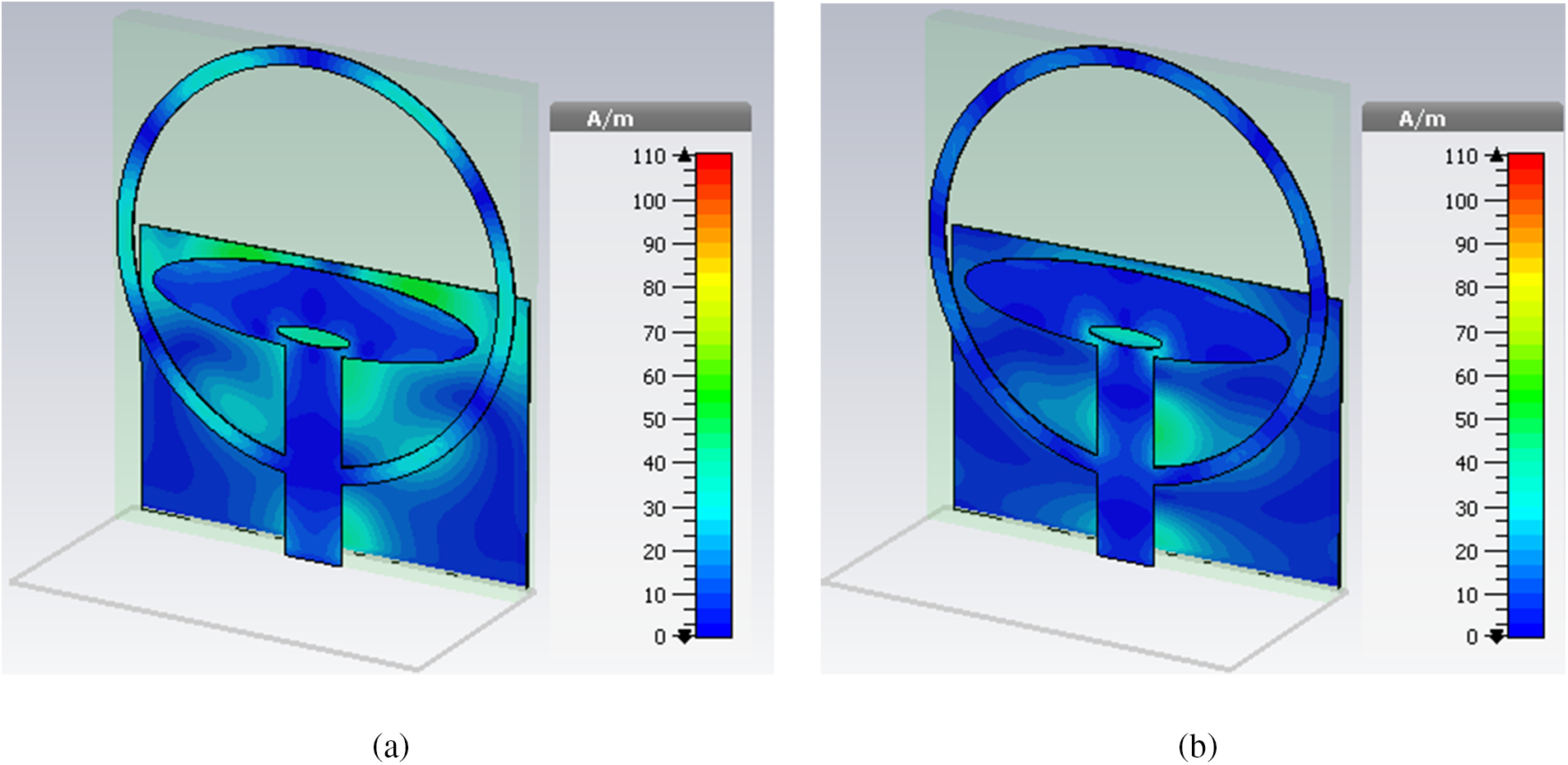Select the small ellipse atop feed line in (b)
The image size is (1568, 765).
point(1125,337)
